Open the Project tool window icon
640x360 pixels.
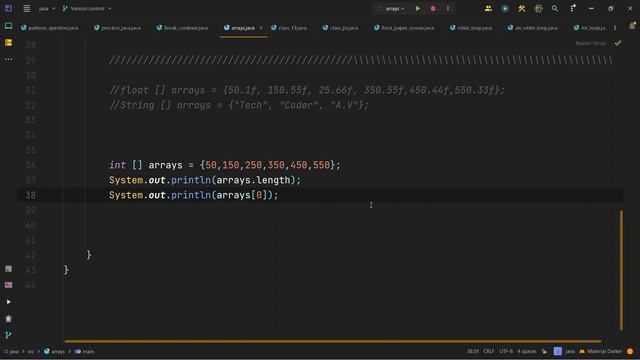coord(8,26)
